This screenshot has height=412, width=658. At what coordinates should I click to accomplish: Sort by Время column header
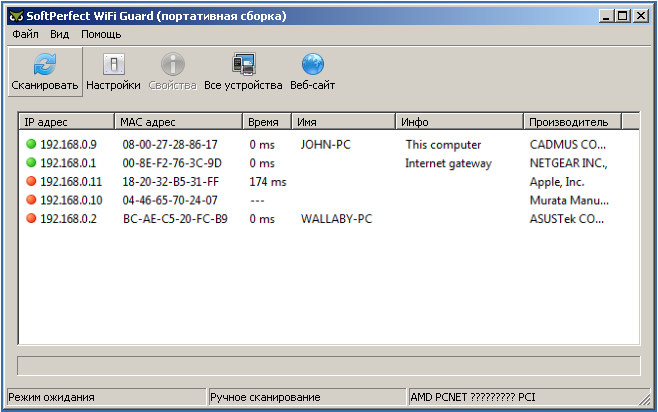[267, 122]
